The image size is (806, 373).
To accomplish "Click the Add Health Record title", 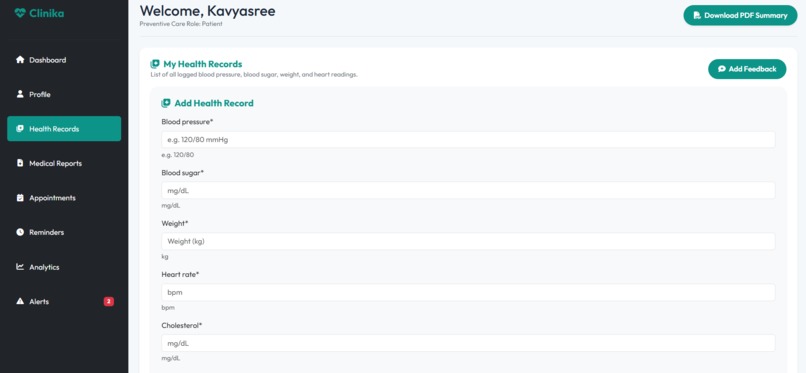I will pyautogui.click(x=214, y=103).
